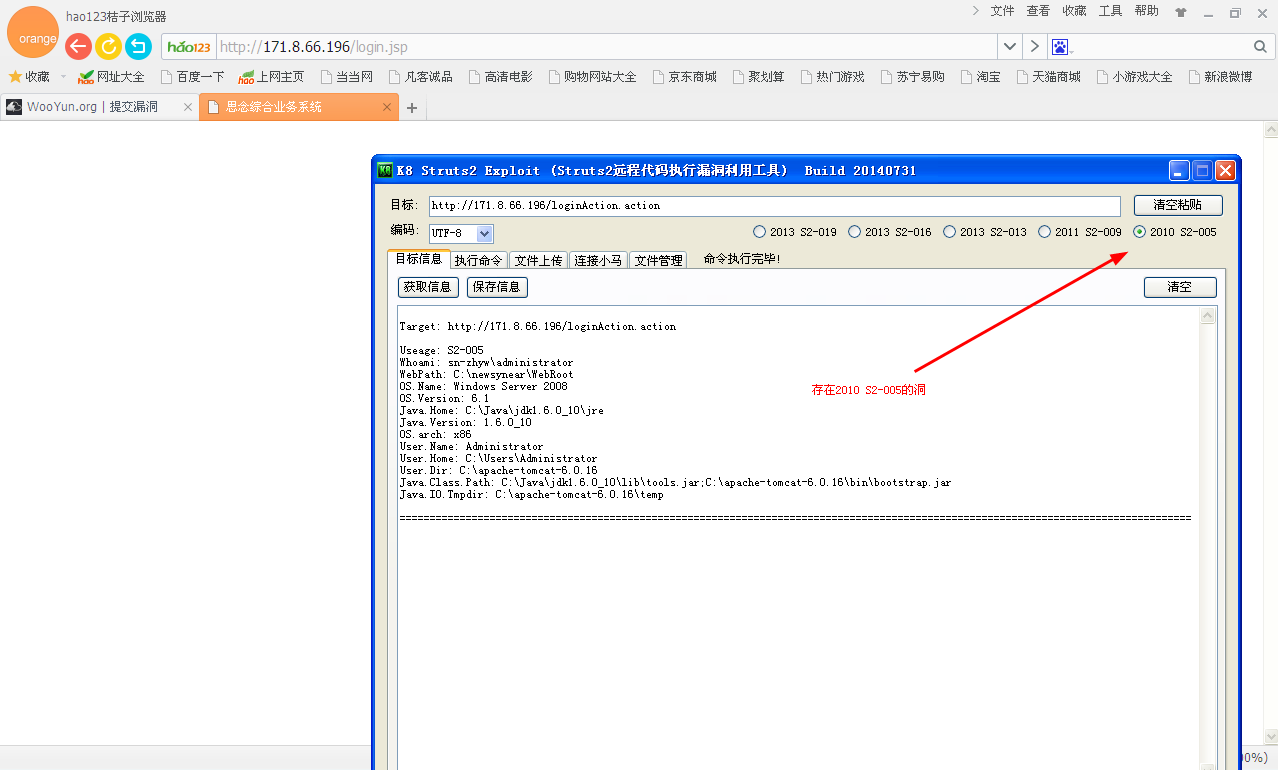Click the browser page scrollbar up arrow
The height and width of the screenshot is (770, 1278).
(1270, 130)
